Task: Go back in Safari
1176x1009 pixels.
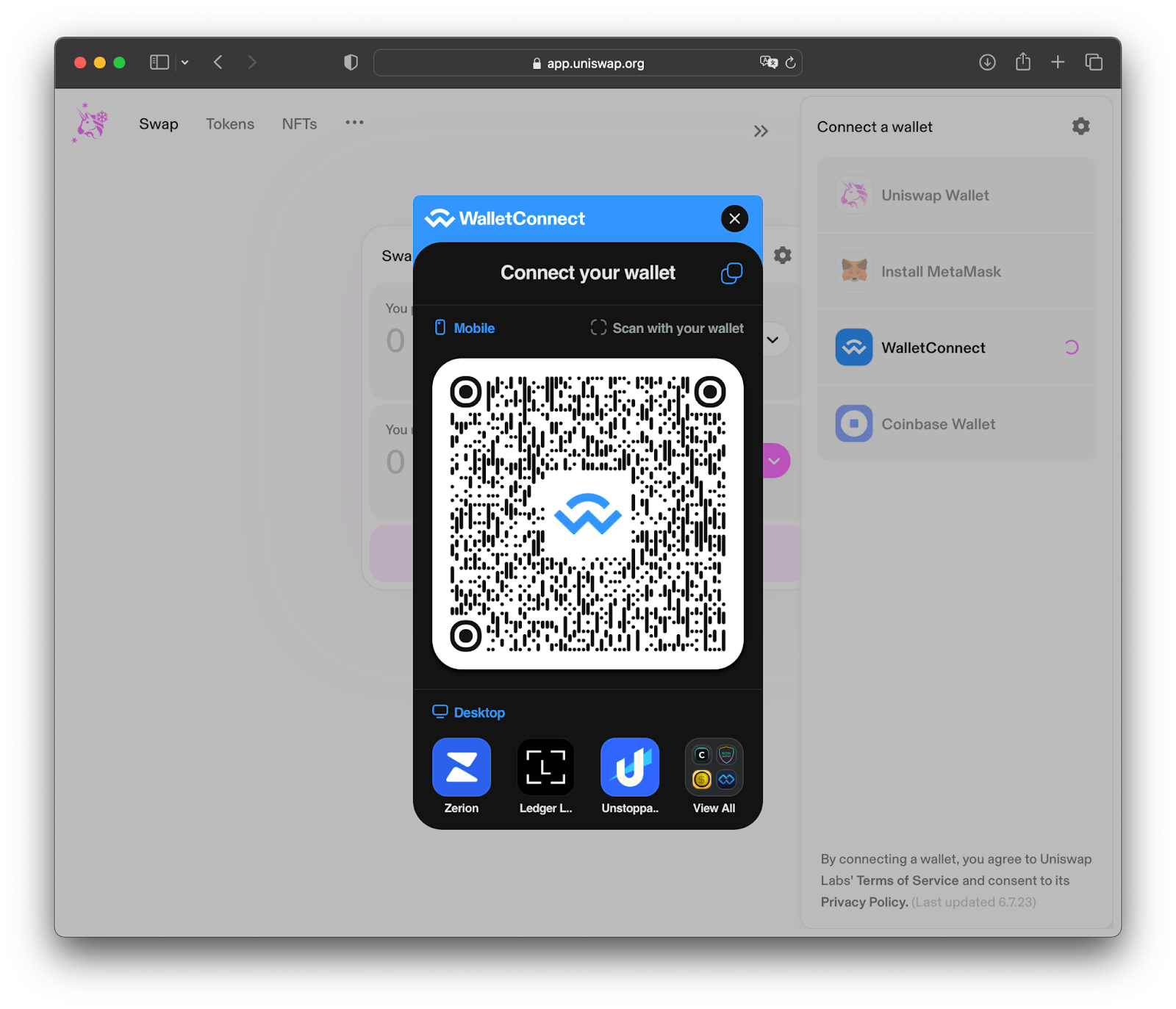Action: (218, 62)
